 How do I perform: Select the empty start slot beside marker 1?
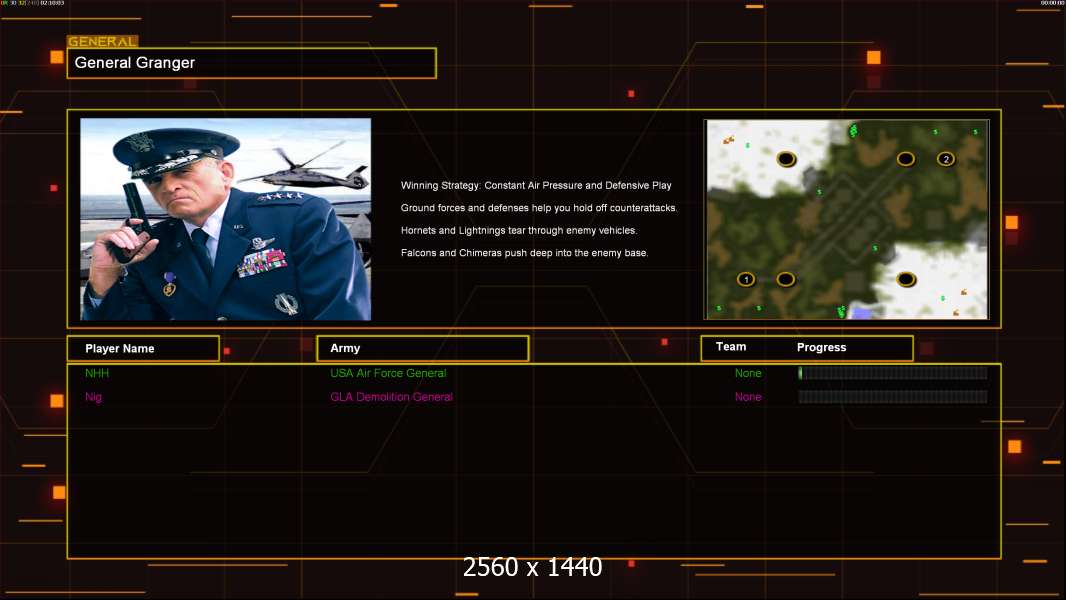(x=786, y=279)
